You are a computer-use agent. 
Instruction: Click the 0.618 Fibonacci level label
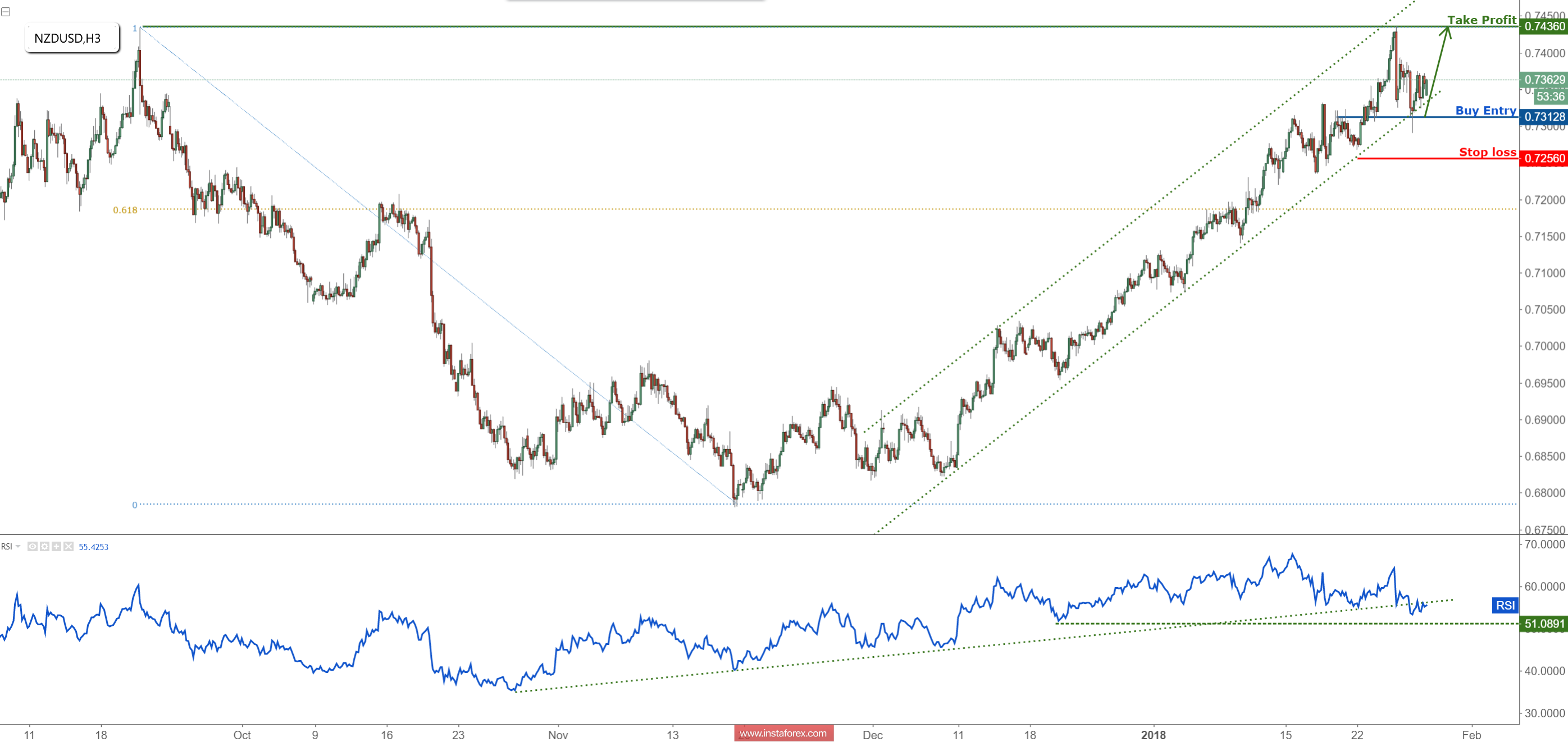[125, 210]
